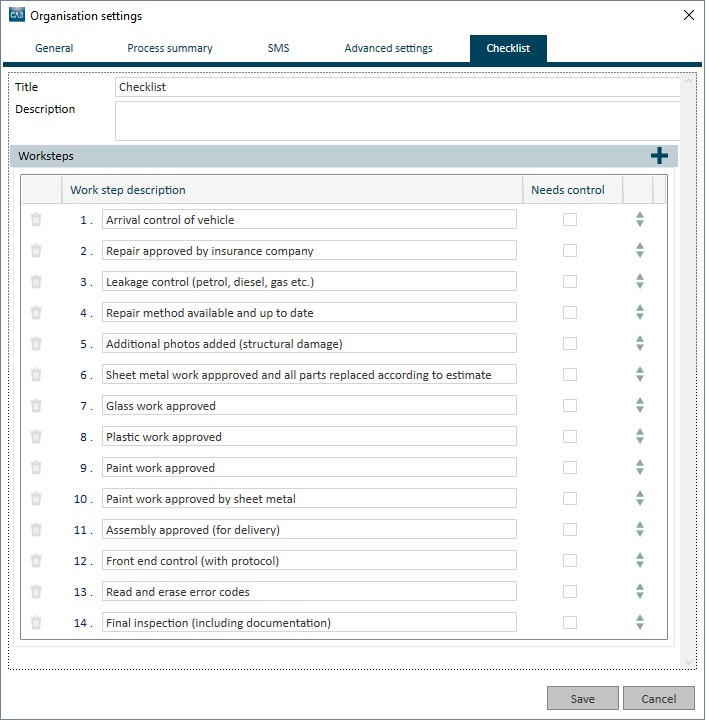
Task: Enable Needs control for "Arrival control of vehicle"
Action: coord(570,219)
